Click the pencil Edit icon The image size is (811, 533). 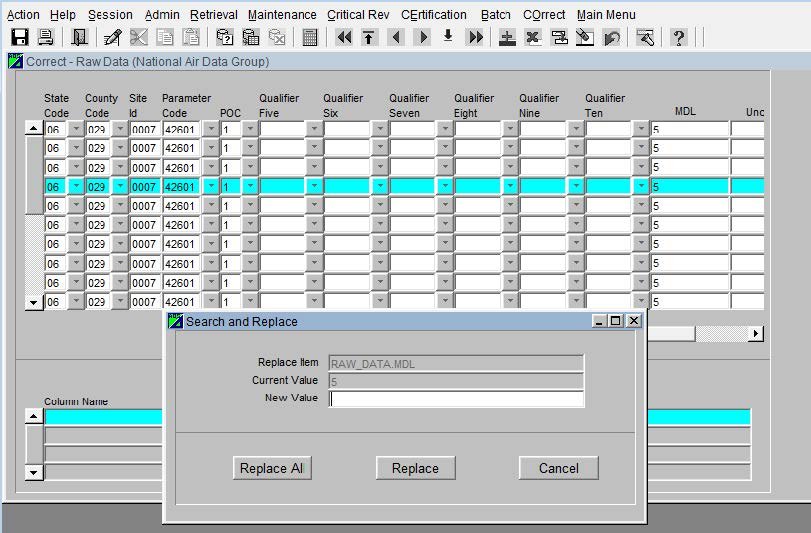coord(113,37)
